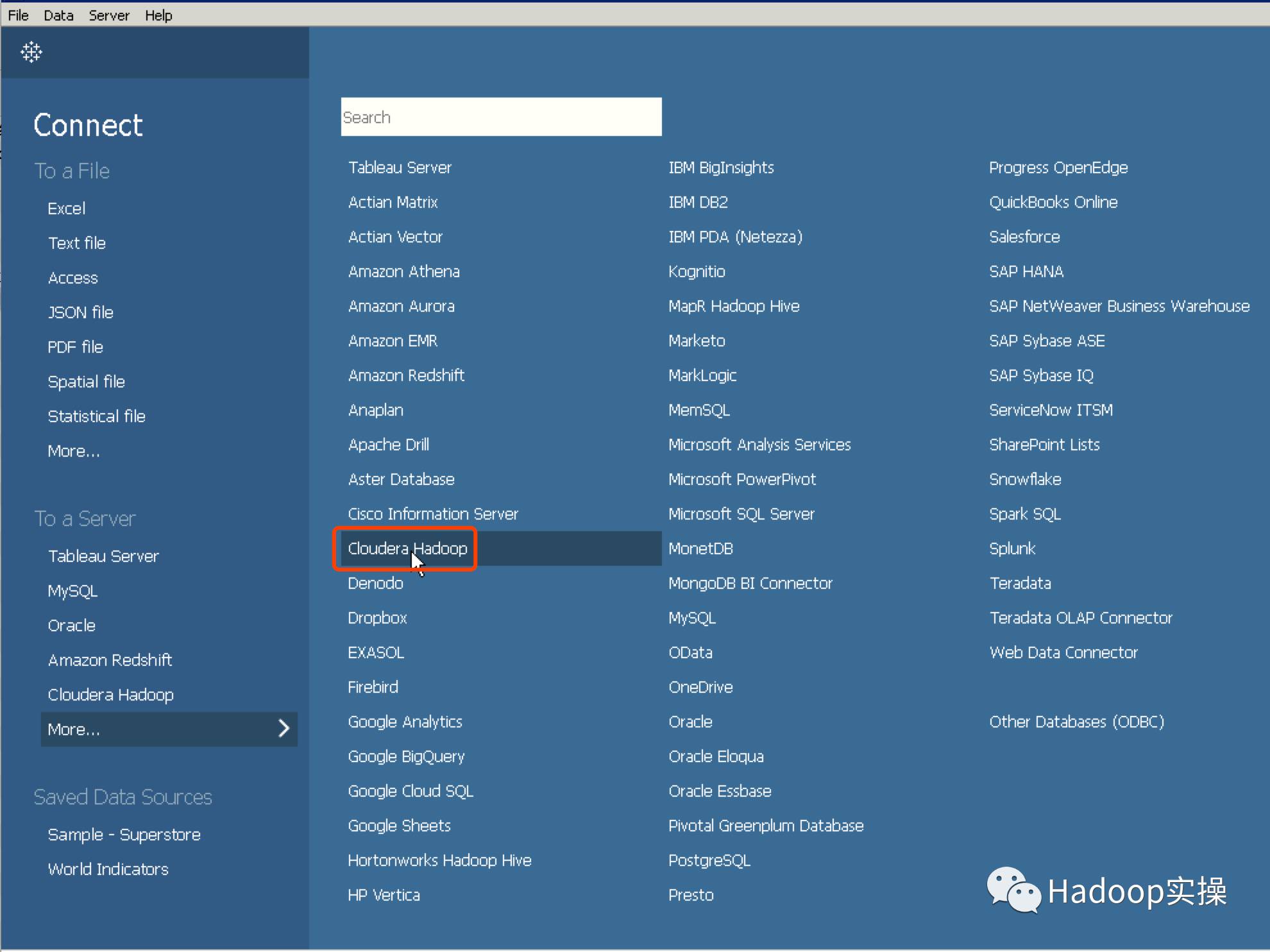Choose Dropbox connector
The image size is (1270, 952).
tap(377, 618)
